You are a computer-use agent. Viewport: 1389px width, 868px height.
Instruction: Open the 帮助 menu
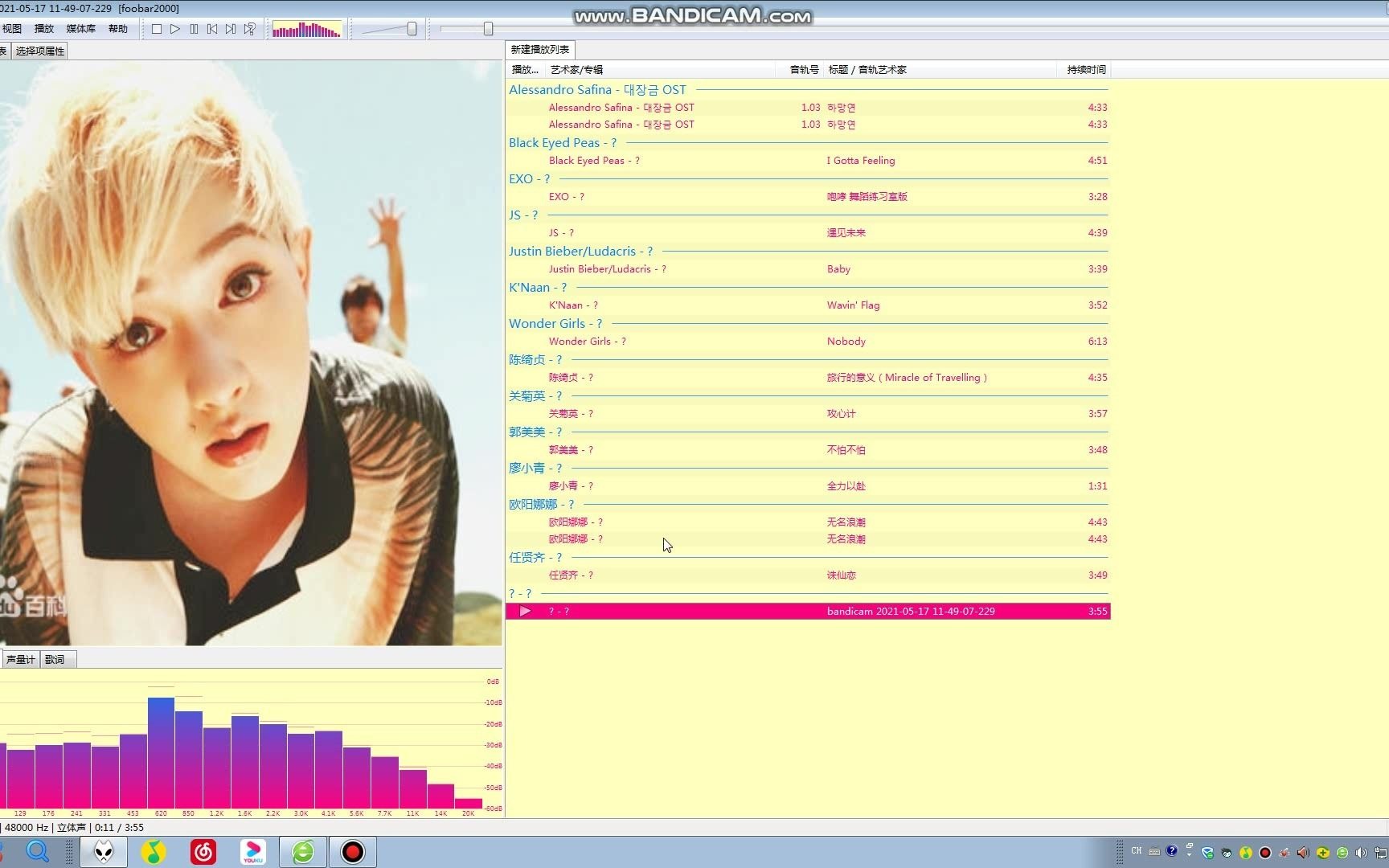click(x=118, y=29)
